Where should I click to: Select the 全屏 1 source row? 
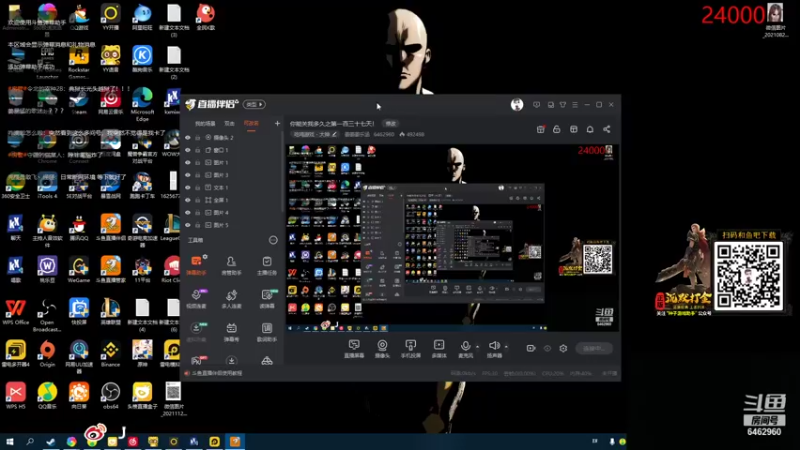tap(232, 200)
